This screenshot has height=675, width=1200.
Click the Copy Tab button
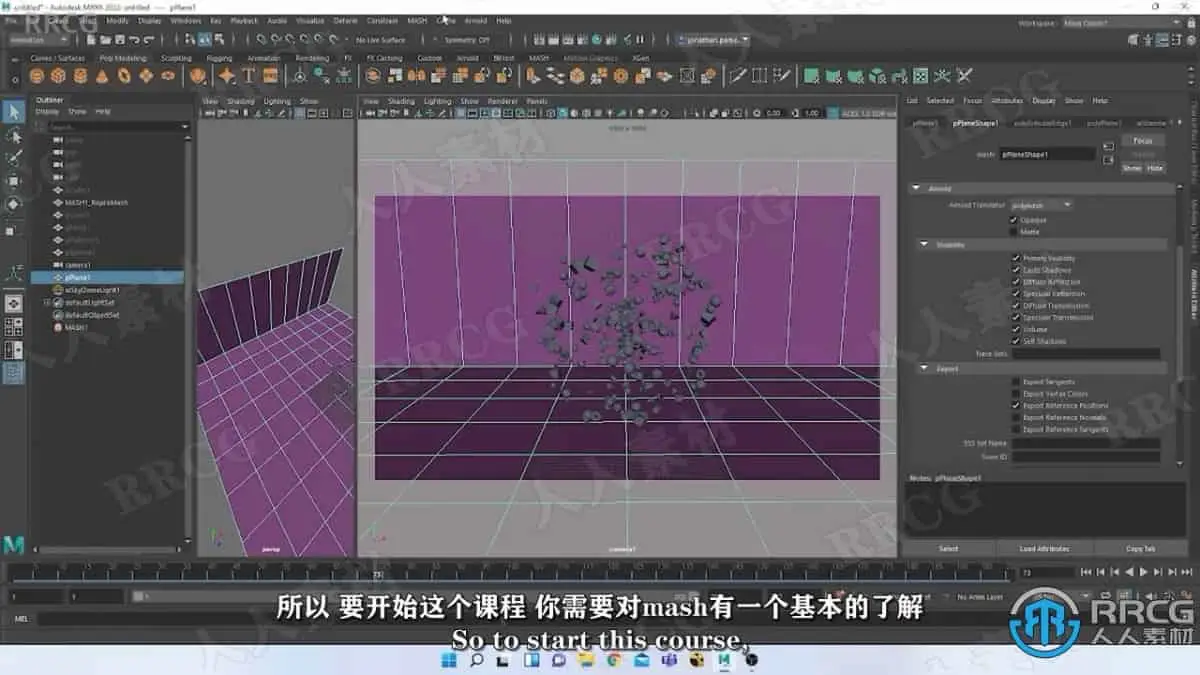click(1141, 548)
